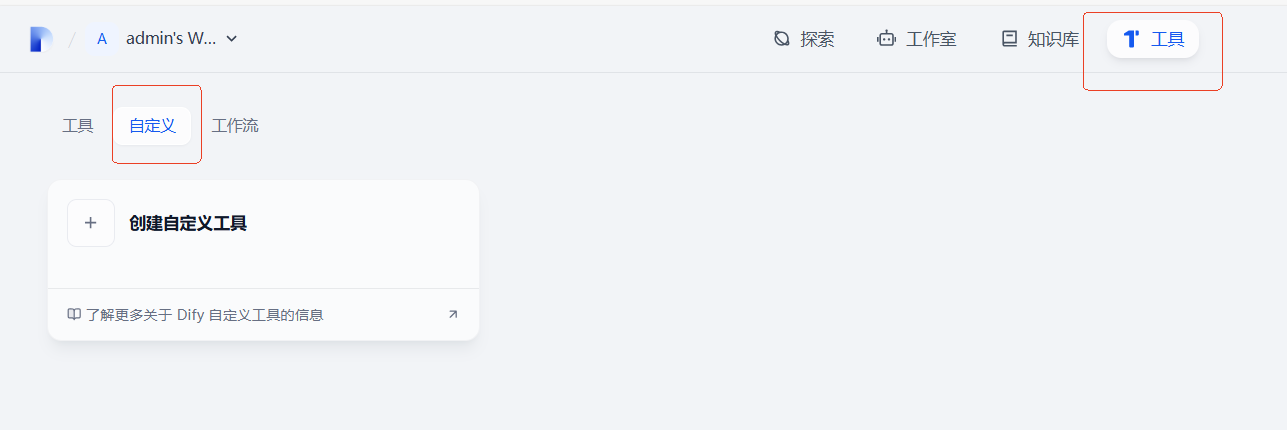Click the book icon in card footer
This screenshot has width=1287, height=430.
pos(74,315)
